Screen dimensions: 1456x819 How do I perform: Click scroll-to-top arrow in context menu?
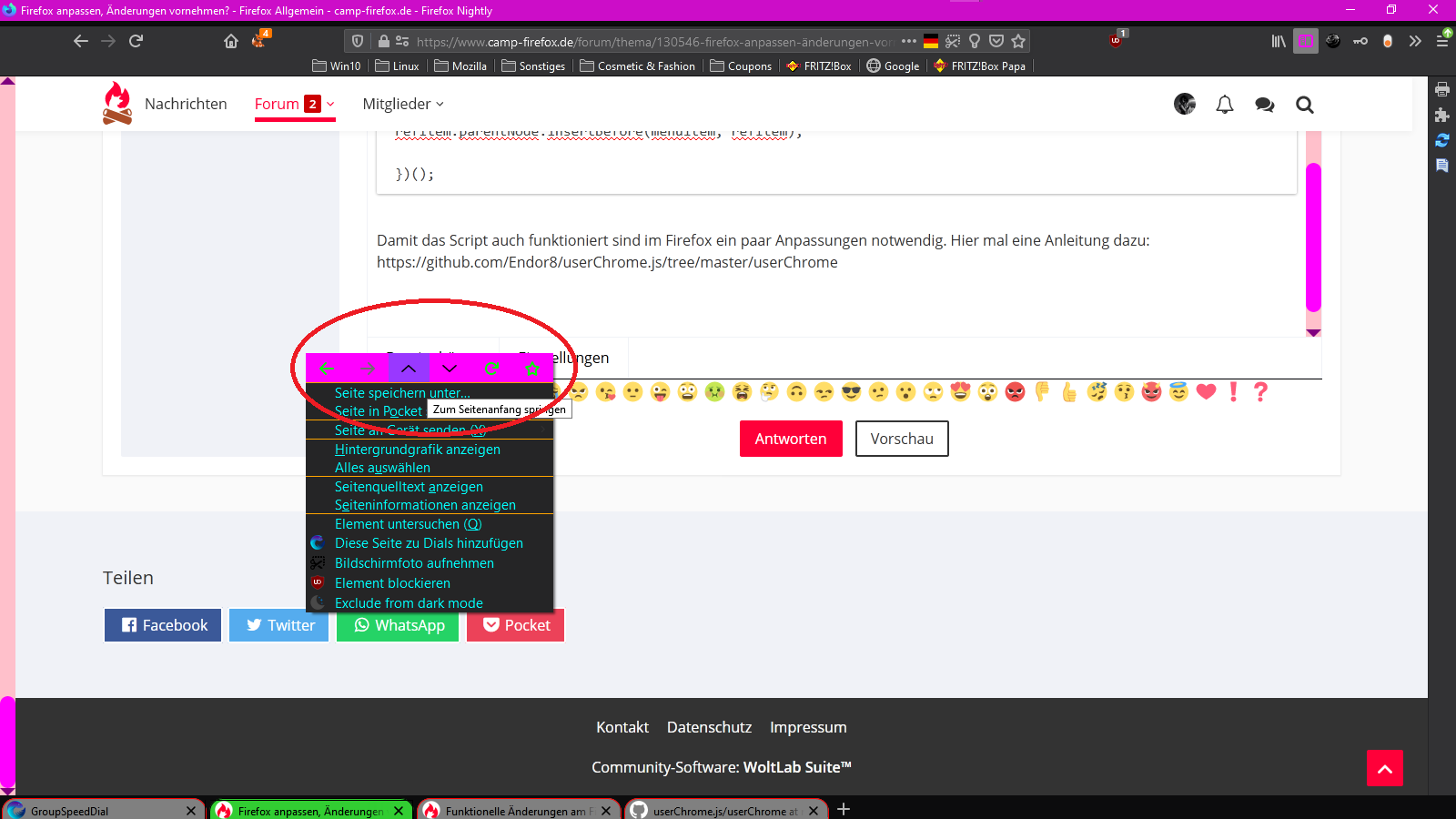point(409,369)
